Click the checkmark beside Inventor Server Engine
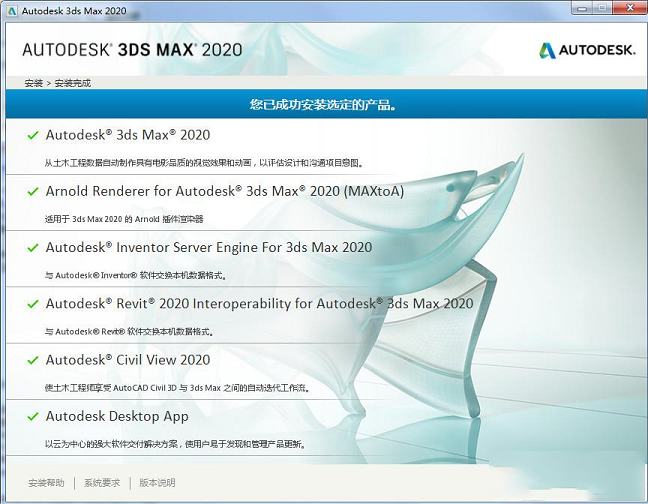The height and width of the screenshot is (504, 648). click(x=33, y=247)
